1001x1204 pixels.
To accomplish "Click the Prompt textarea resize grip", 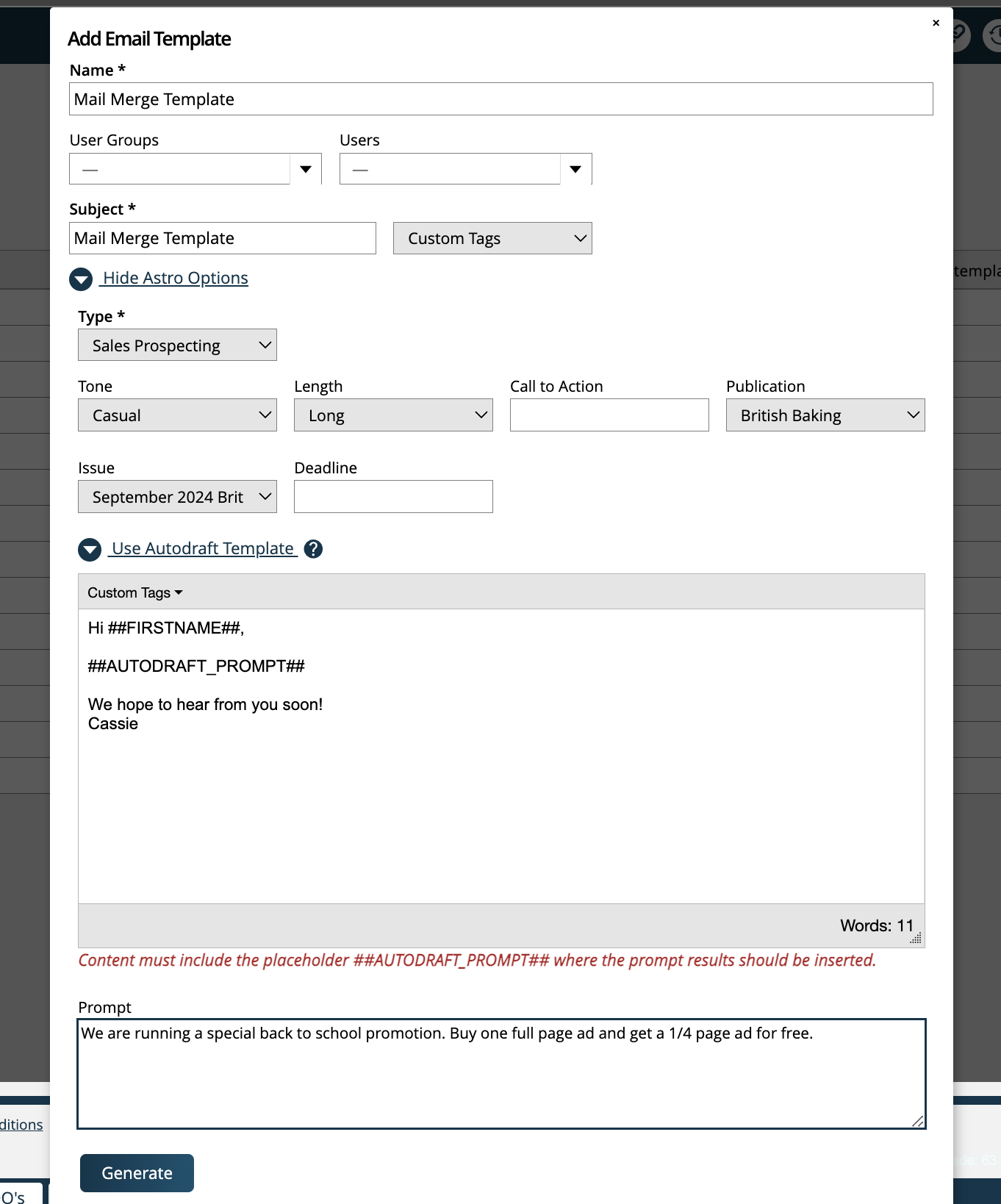I will click(917, 1120).
